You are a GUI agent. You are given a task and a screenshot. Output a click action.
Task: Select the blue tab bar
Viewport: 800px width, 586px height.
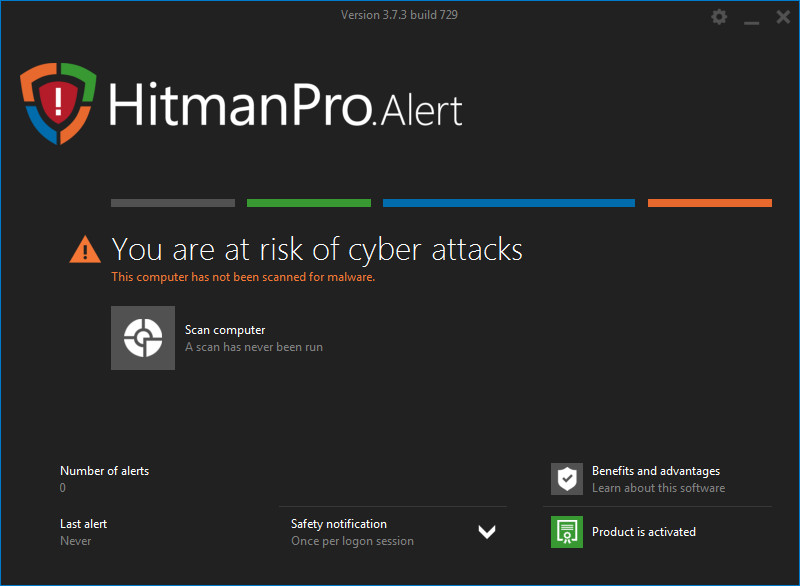coord(509,203)
